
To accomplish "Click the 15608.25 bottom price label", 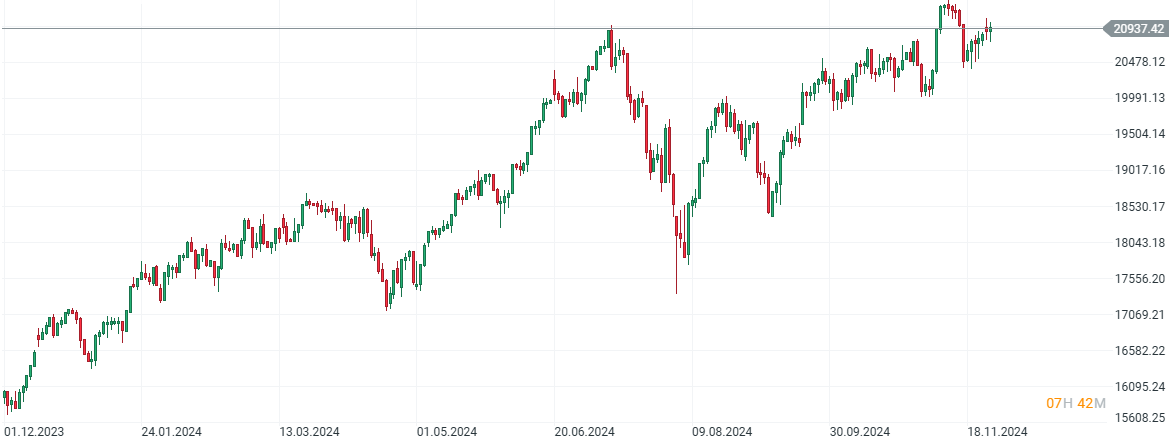I will [1139, 419].
